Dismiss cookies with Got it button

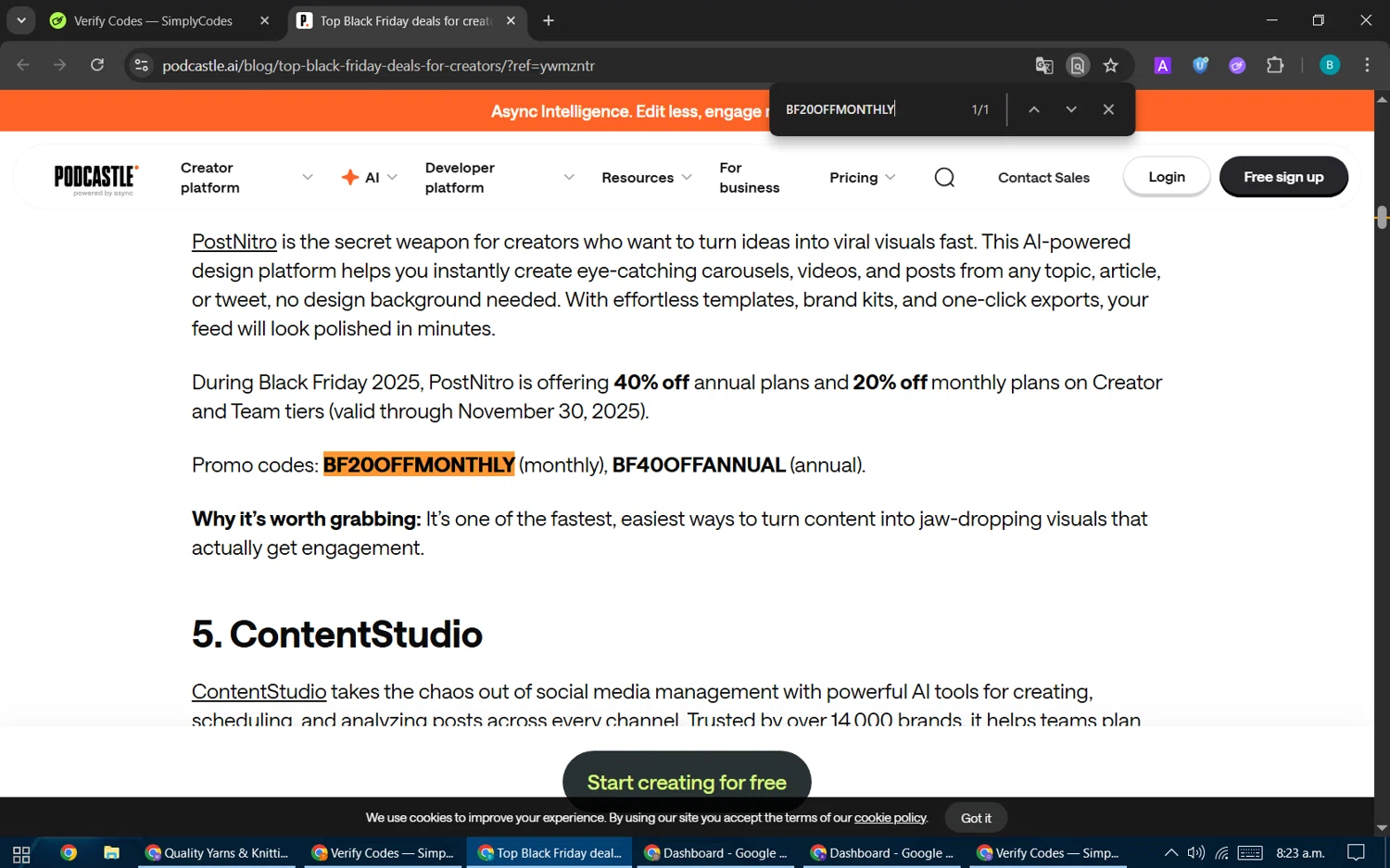pyautogui.click(x=976, y=817)
